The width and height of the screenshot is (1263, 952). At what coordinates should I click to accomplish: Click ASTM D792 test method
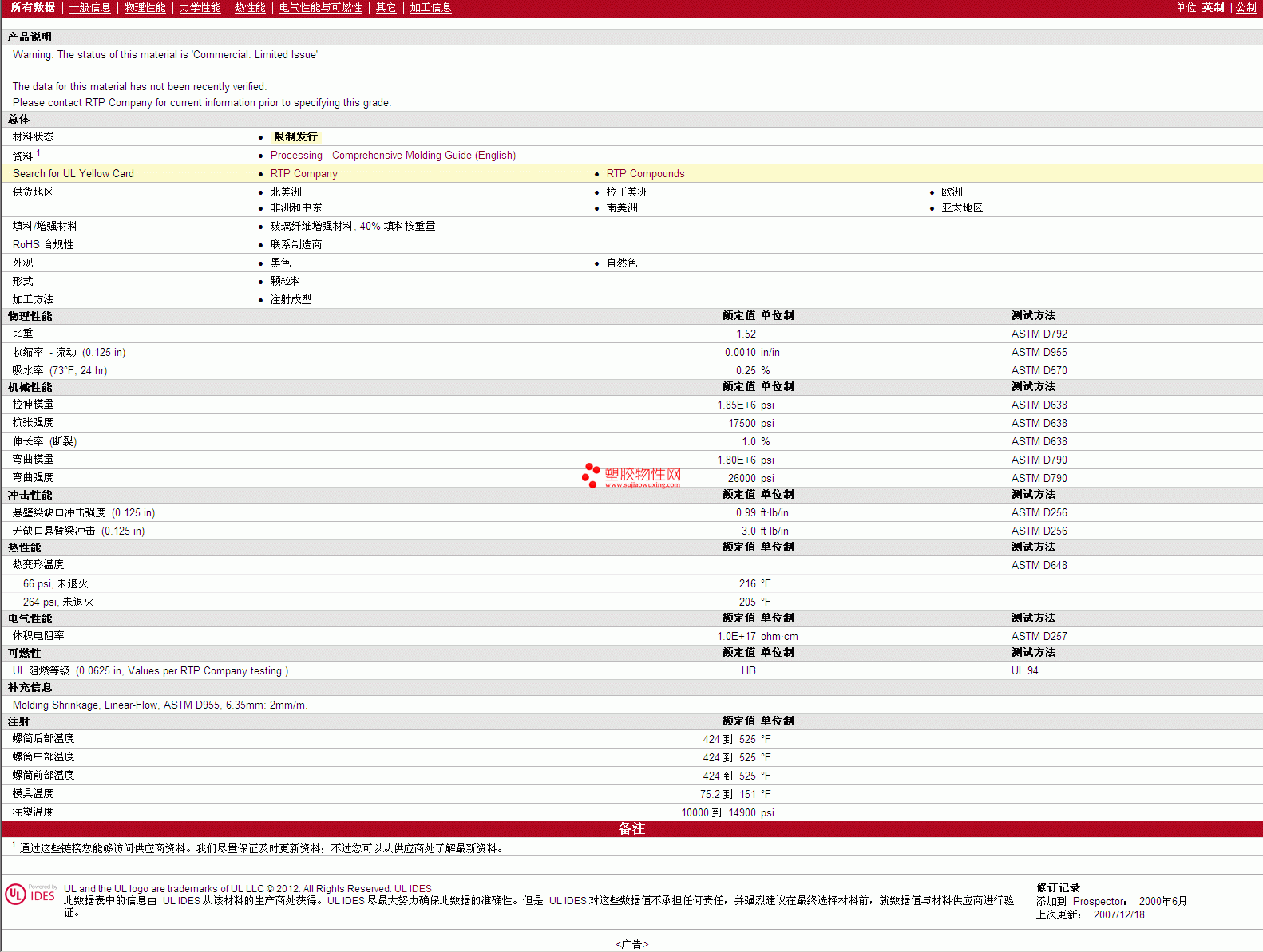click(1039, 334)
